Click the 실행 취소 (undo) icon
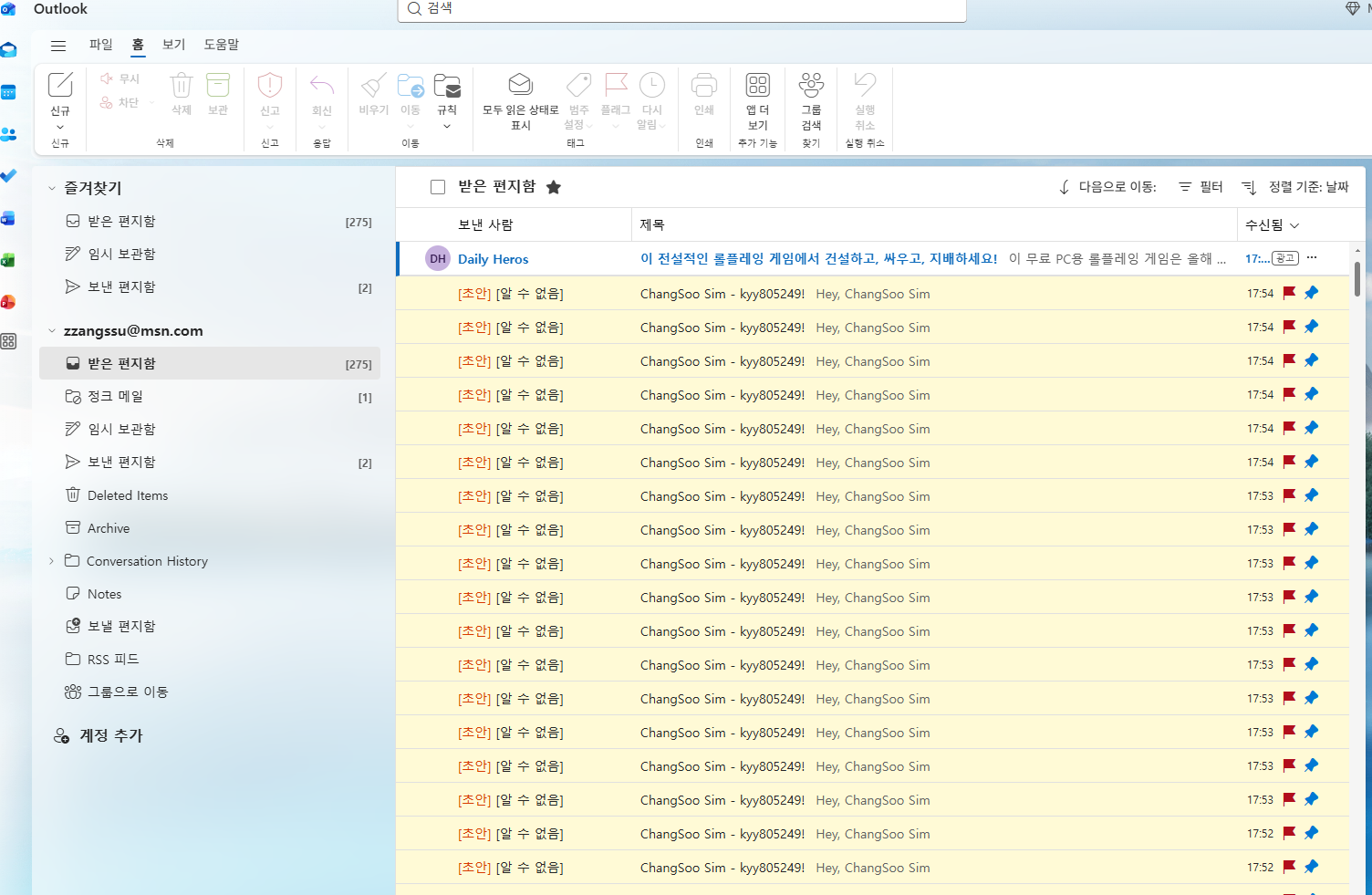Viewport: 1372px width, 895px height. [865, 85]
